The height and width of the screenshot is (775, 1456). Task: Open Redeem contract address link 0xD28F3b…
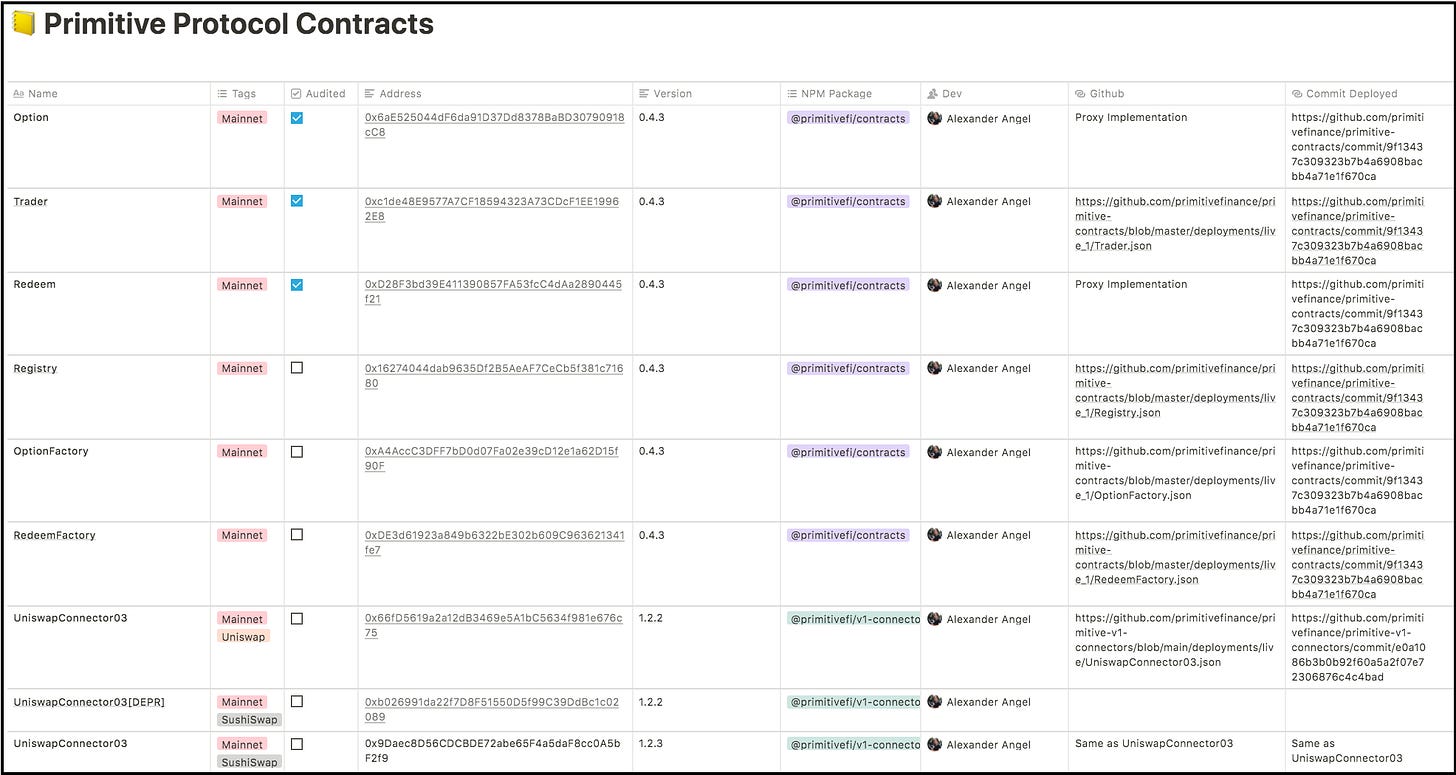pos(493,292)
